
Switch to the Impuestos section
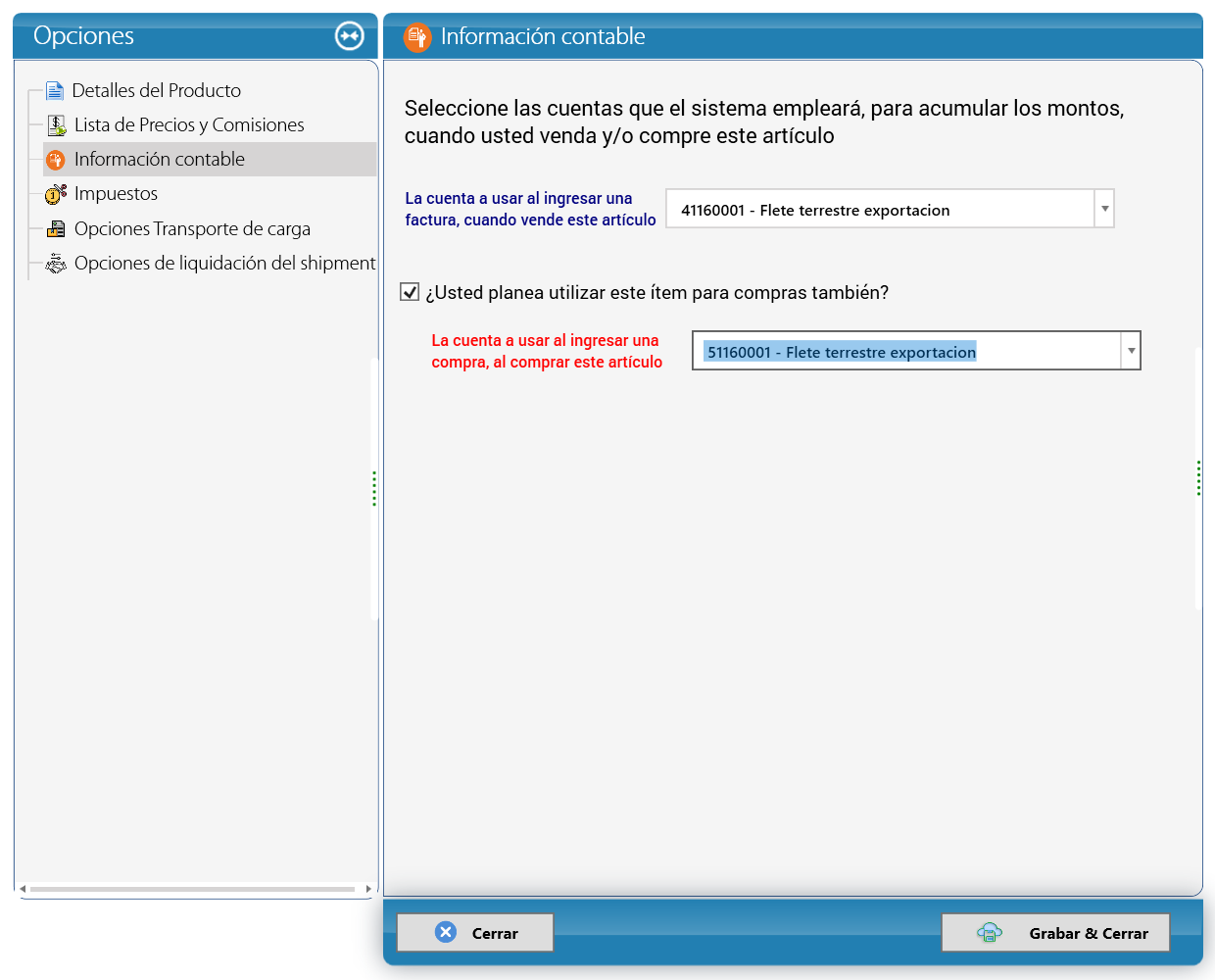point(116,194)
